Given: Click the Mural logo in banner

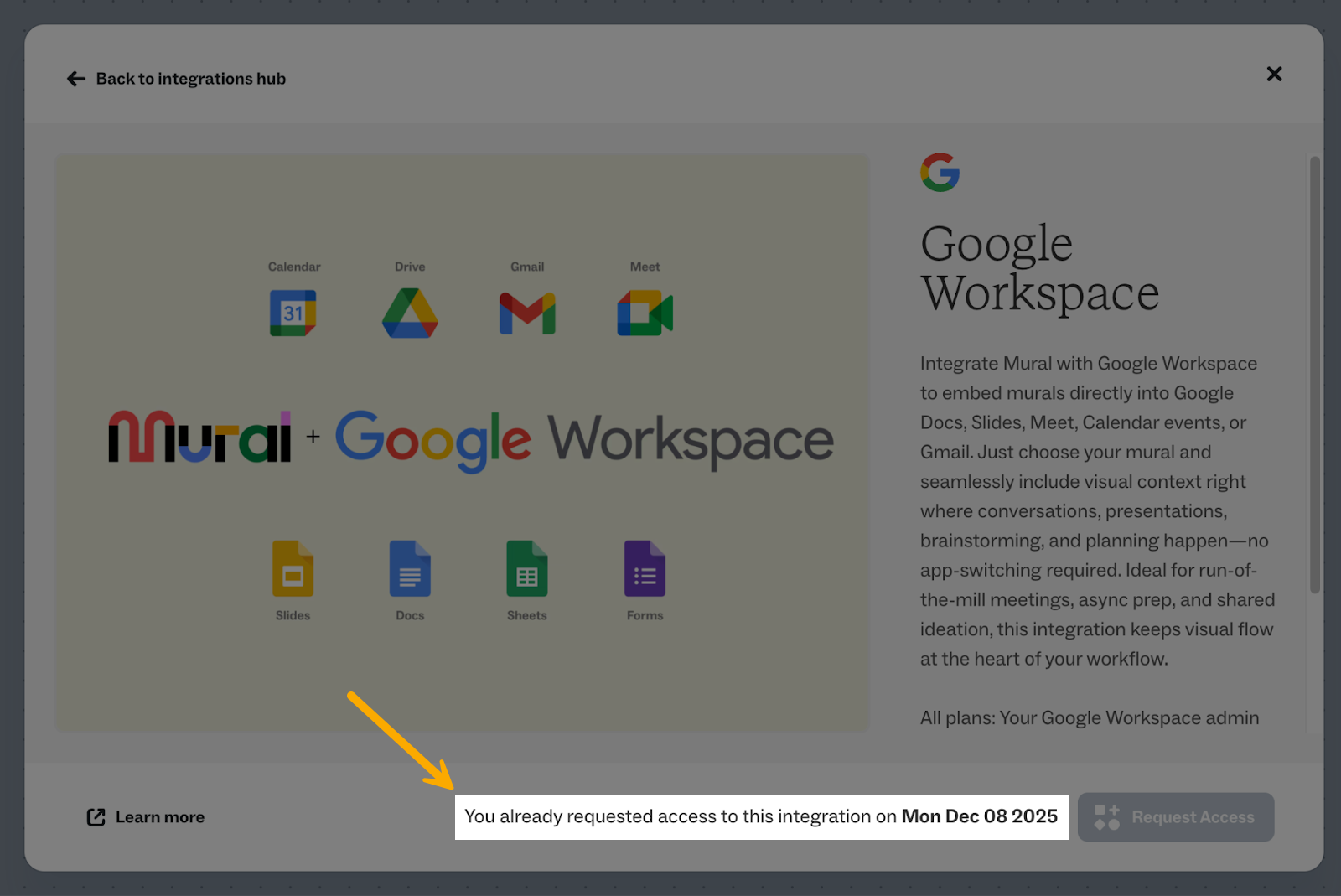Looking at the screenshot, I should tap(199, 437).
